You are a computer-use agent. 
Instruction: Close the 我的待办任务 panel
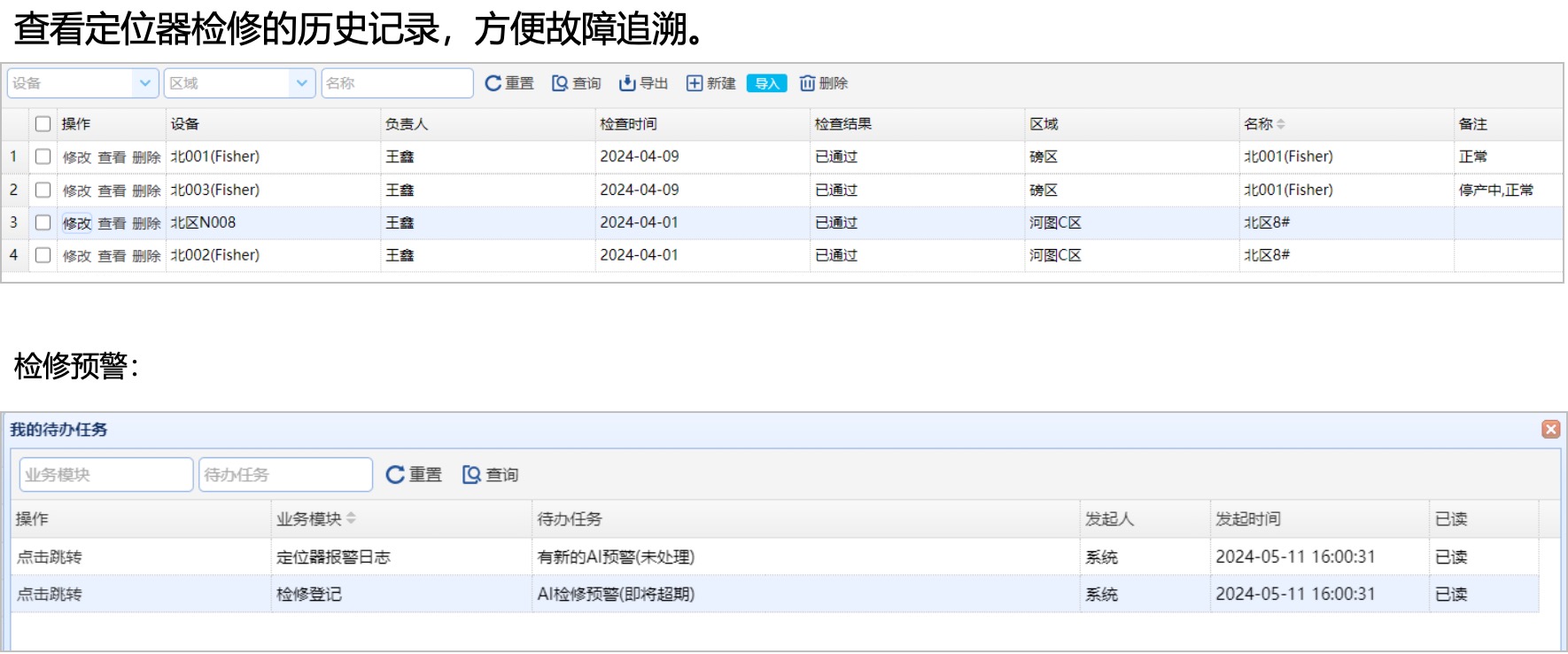coord(1550,429)
